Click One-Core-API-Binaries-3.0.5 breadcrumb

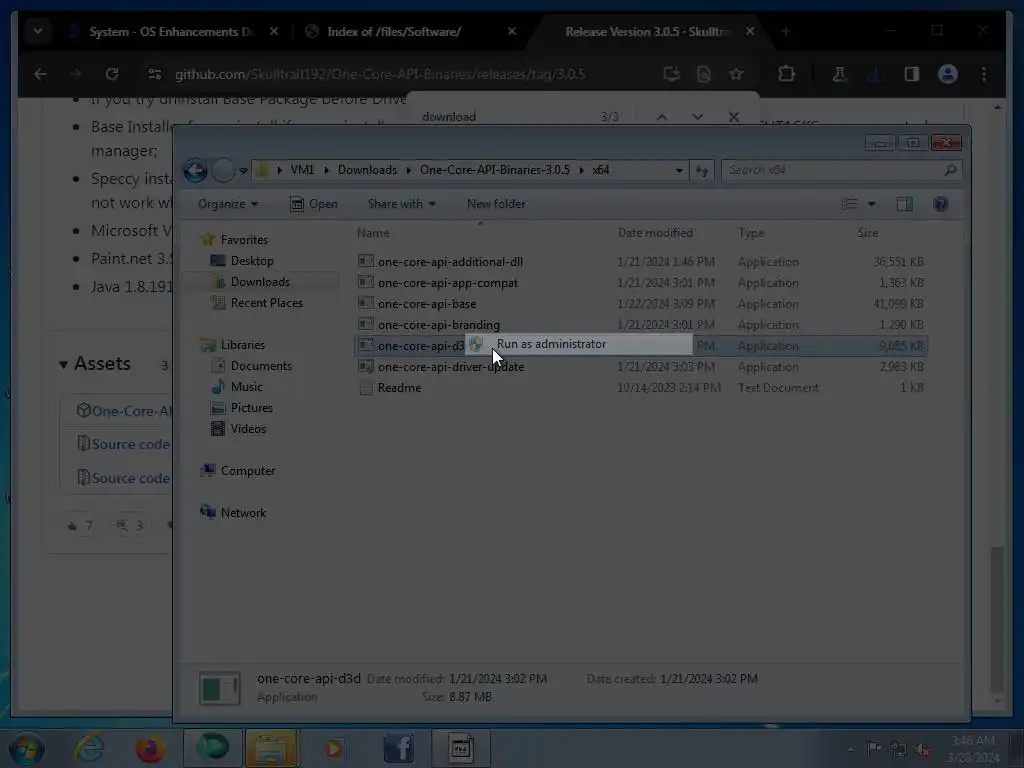494,170
